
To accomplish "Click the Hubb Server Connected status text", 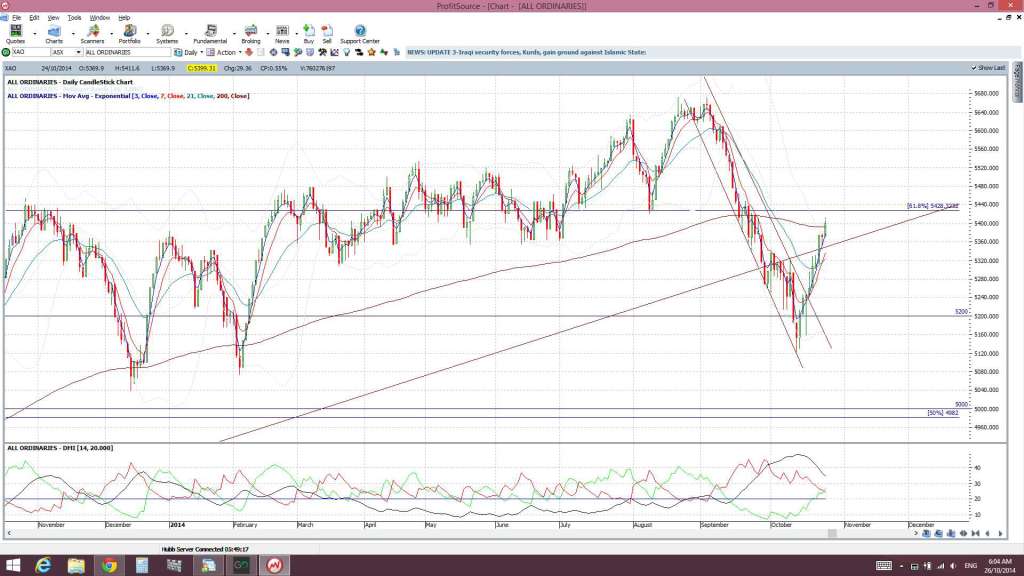I will pyautogui.click(x=205, y=549).
